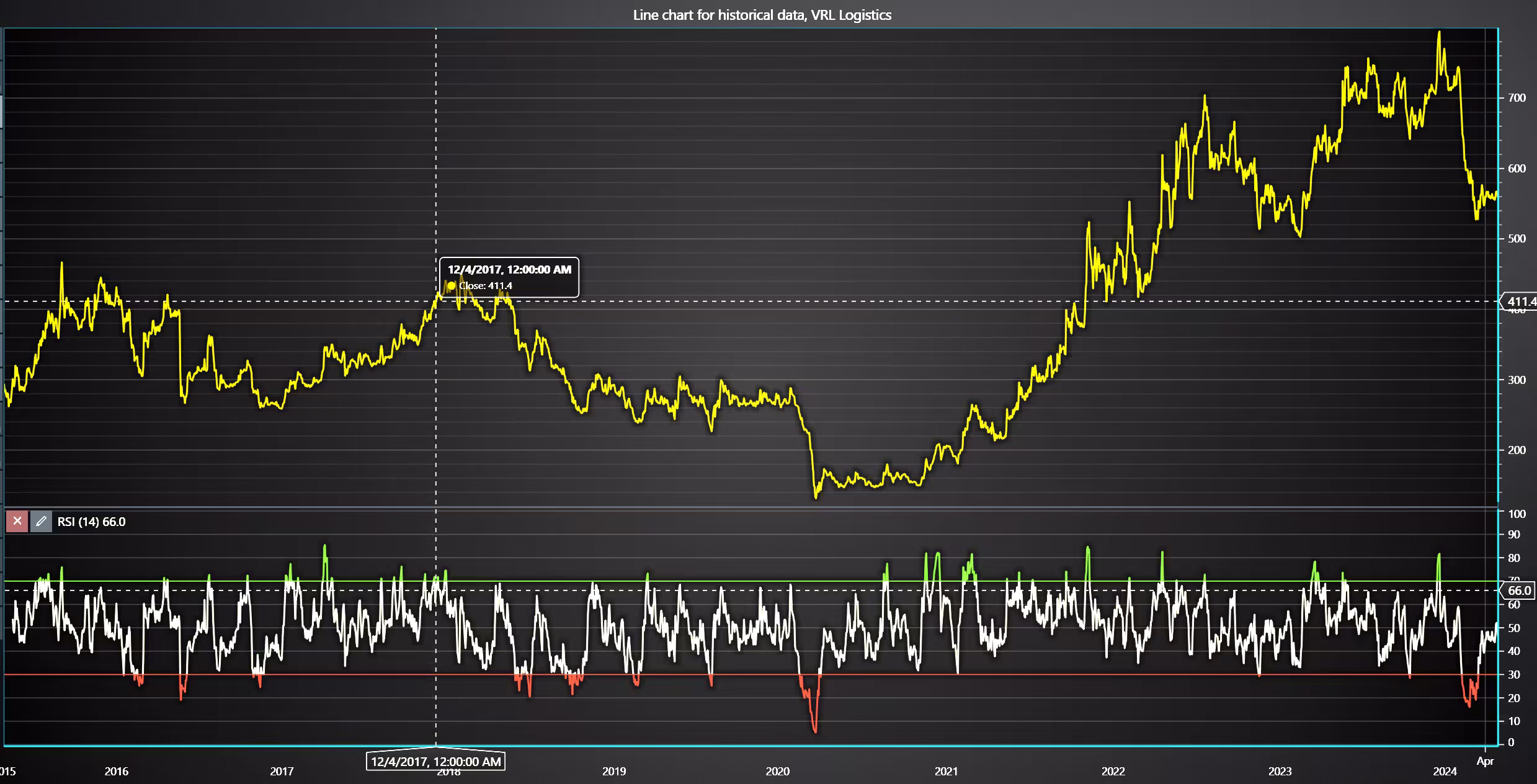Click the 100 label on the RSI axis

(1517, 514)
